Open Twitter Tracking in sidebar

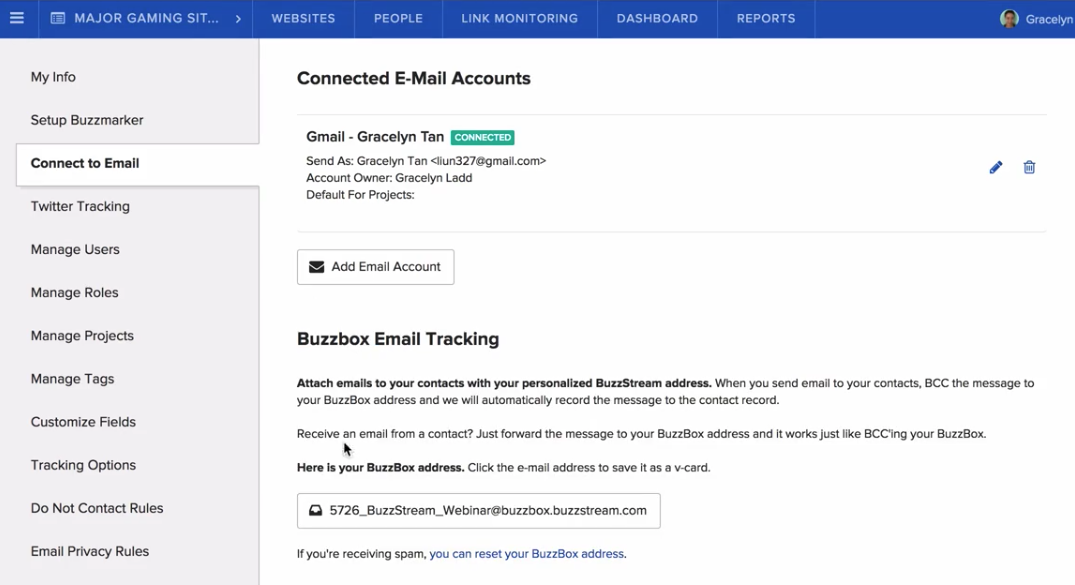80,206
